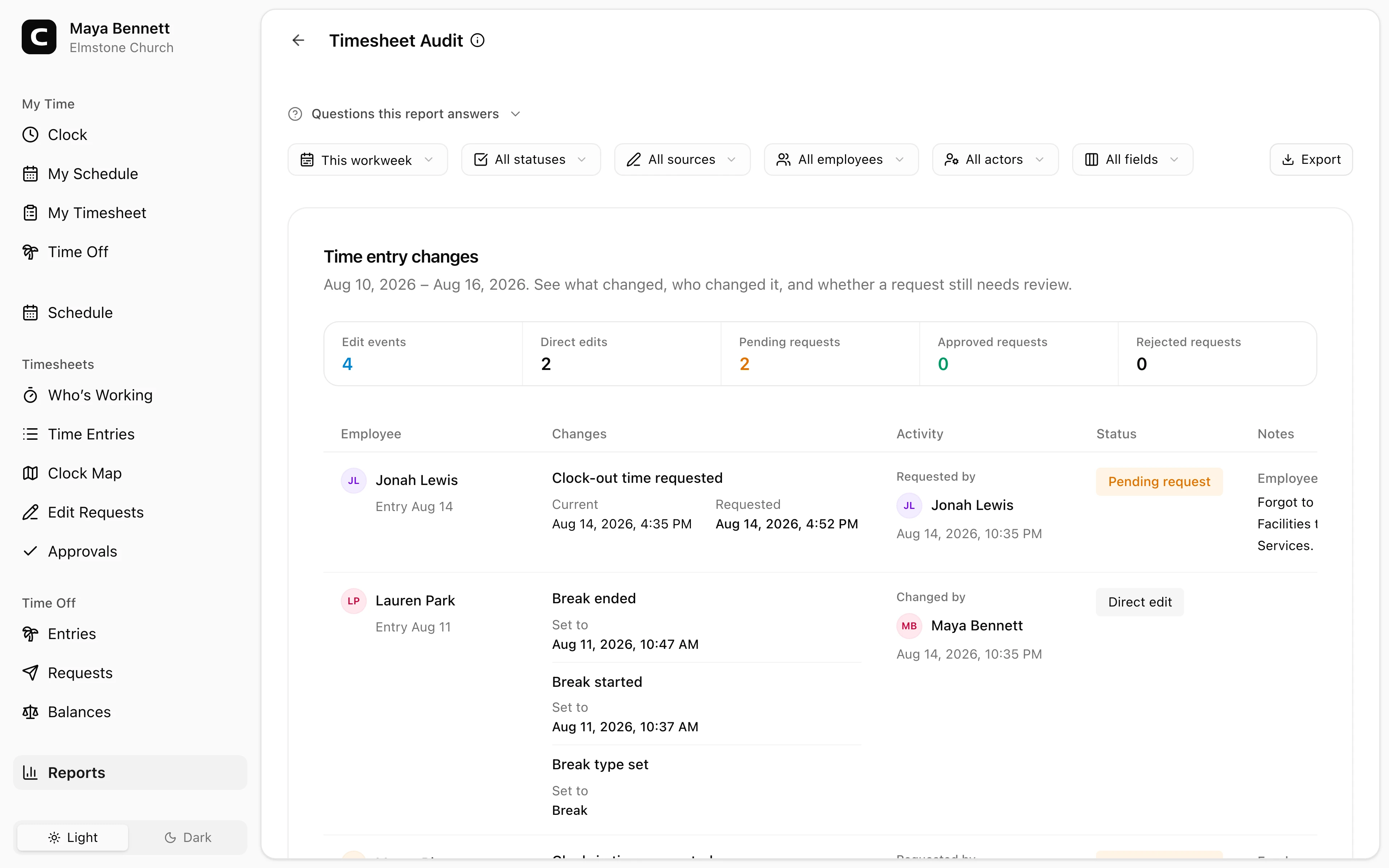Open the All employees filter dropdown
The image size is (1389, 868).
tap(841, 159)
